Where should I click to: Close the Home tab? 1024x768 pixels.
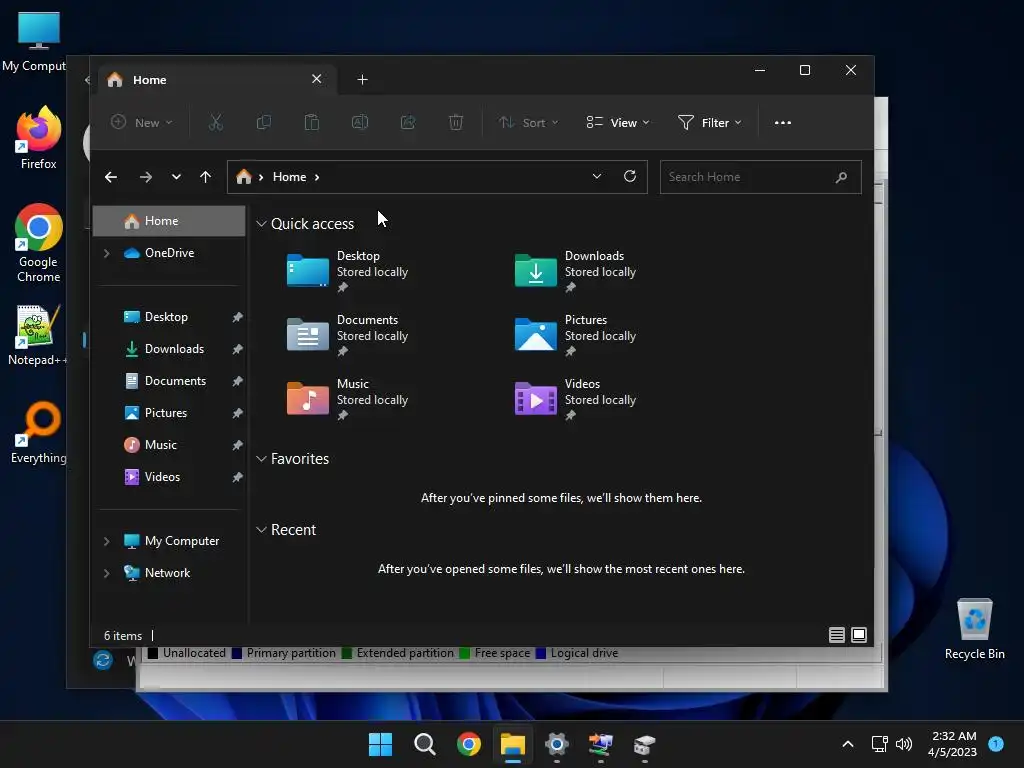tap(317, 79)
